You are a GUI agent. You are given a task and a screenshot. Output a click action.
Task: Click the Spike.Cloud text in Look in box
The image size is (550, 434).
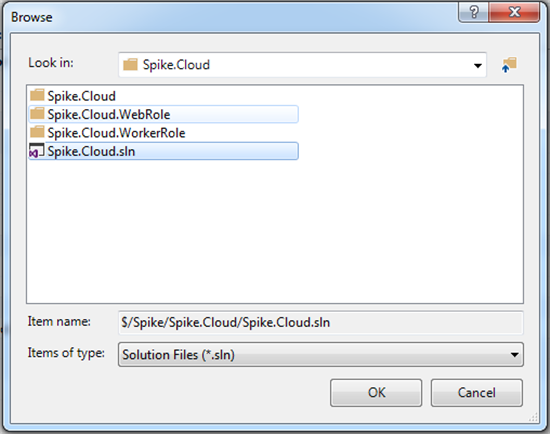point(176,65)
